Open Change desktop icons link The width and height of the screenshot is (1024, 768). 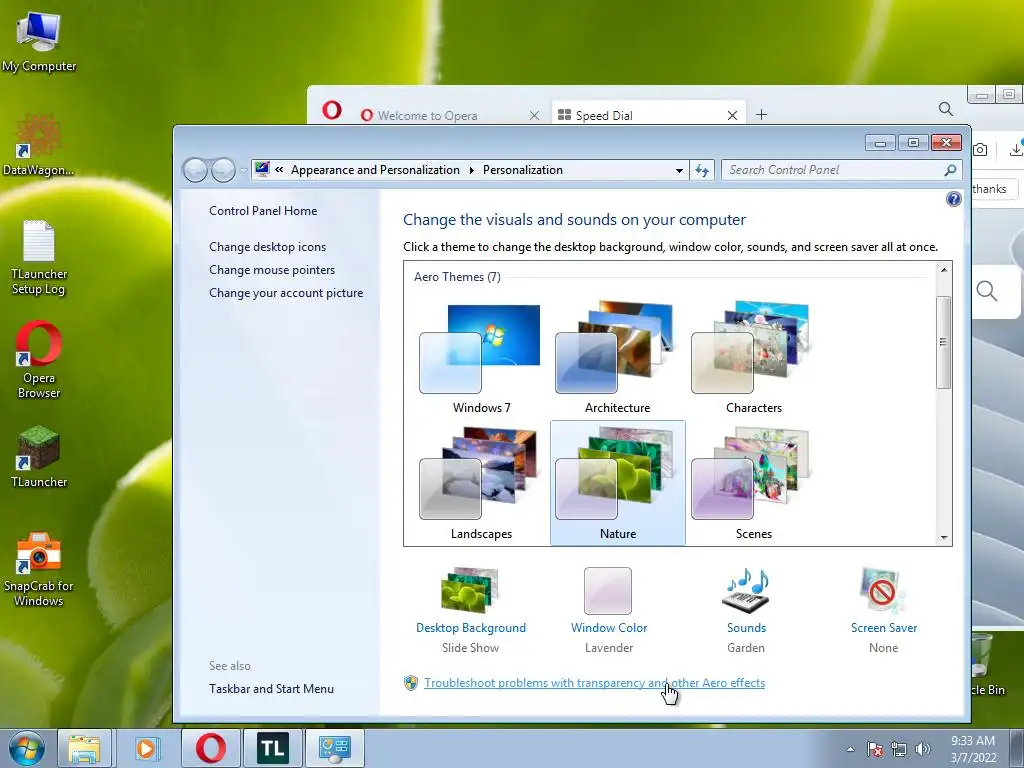[x=268, y=247]
